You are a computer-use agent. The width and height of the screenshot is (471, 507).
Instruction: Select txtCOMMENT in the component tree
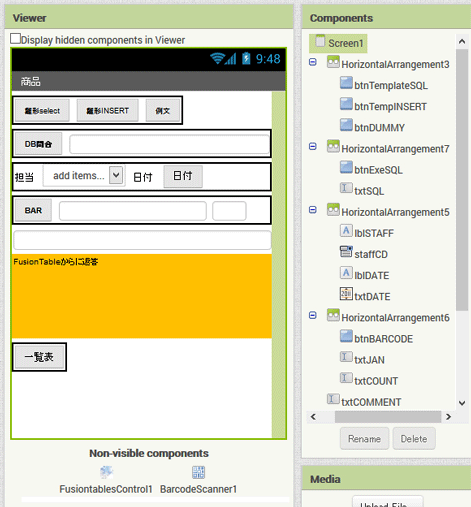click(x=371, y=402)
